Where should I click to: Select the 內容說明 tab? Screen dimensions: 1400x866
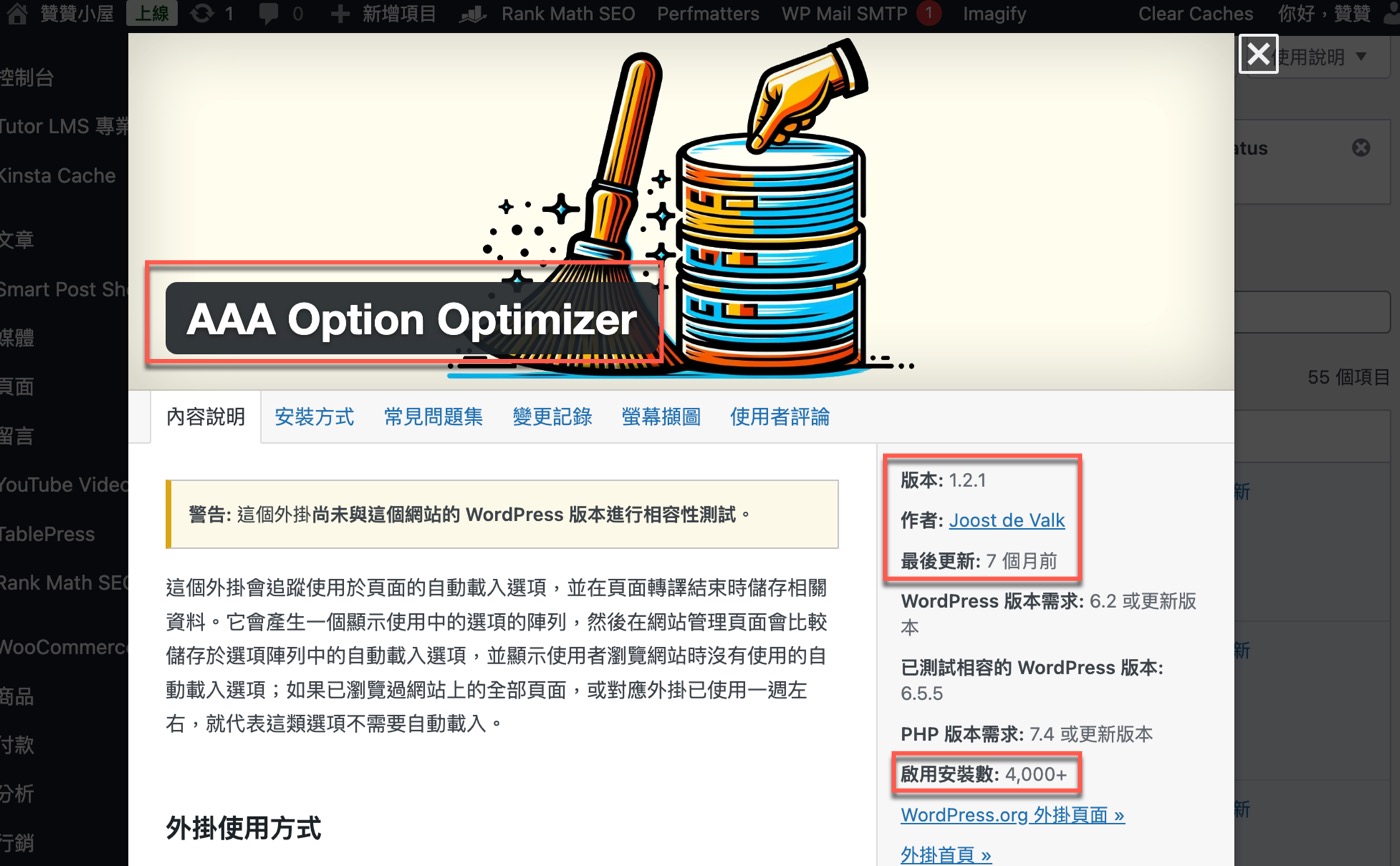pos(205,417)
